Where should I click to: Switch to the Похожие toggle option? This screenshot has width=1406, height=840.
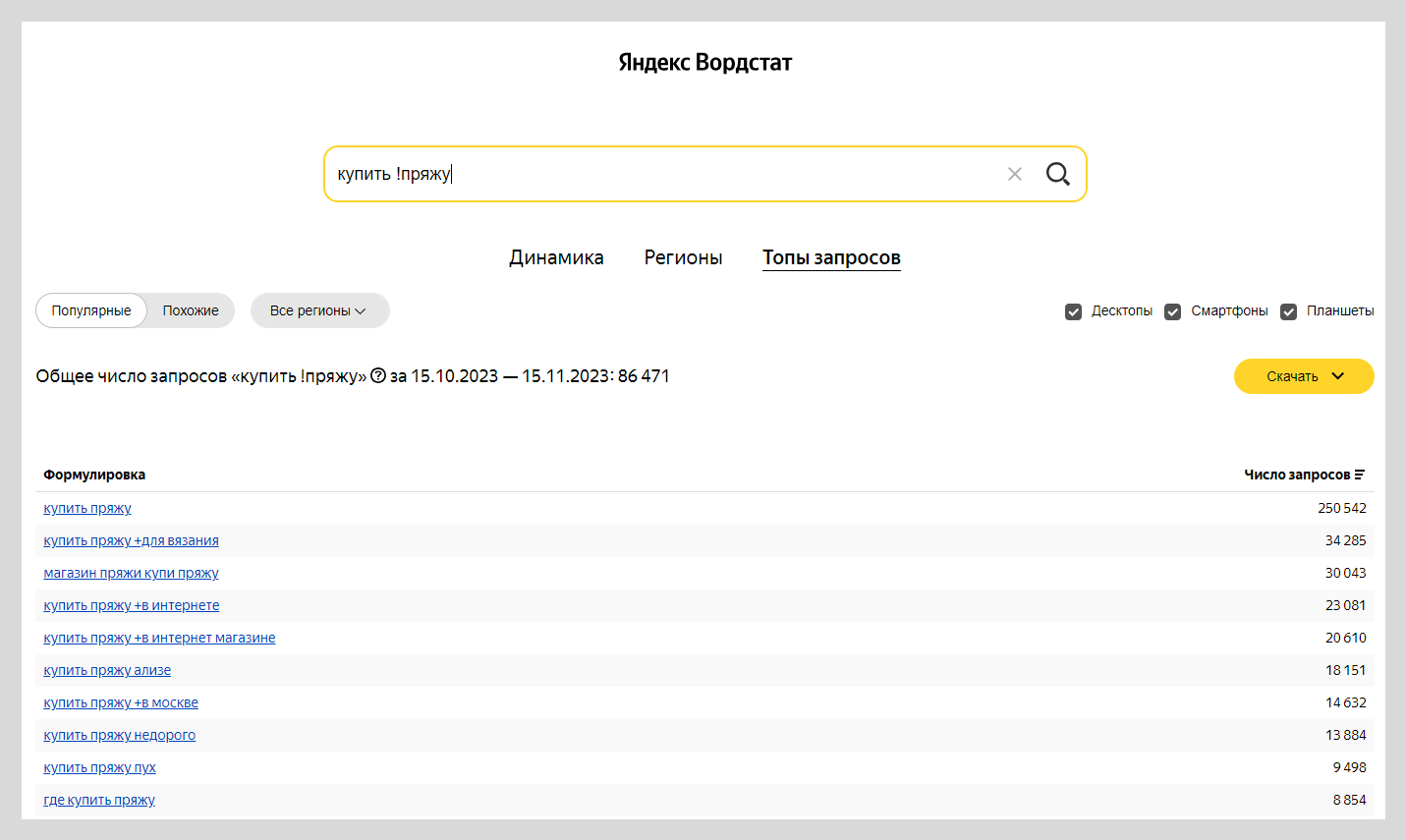191,310
